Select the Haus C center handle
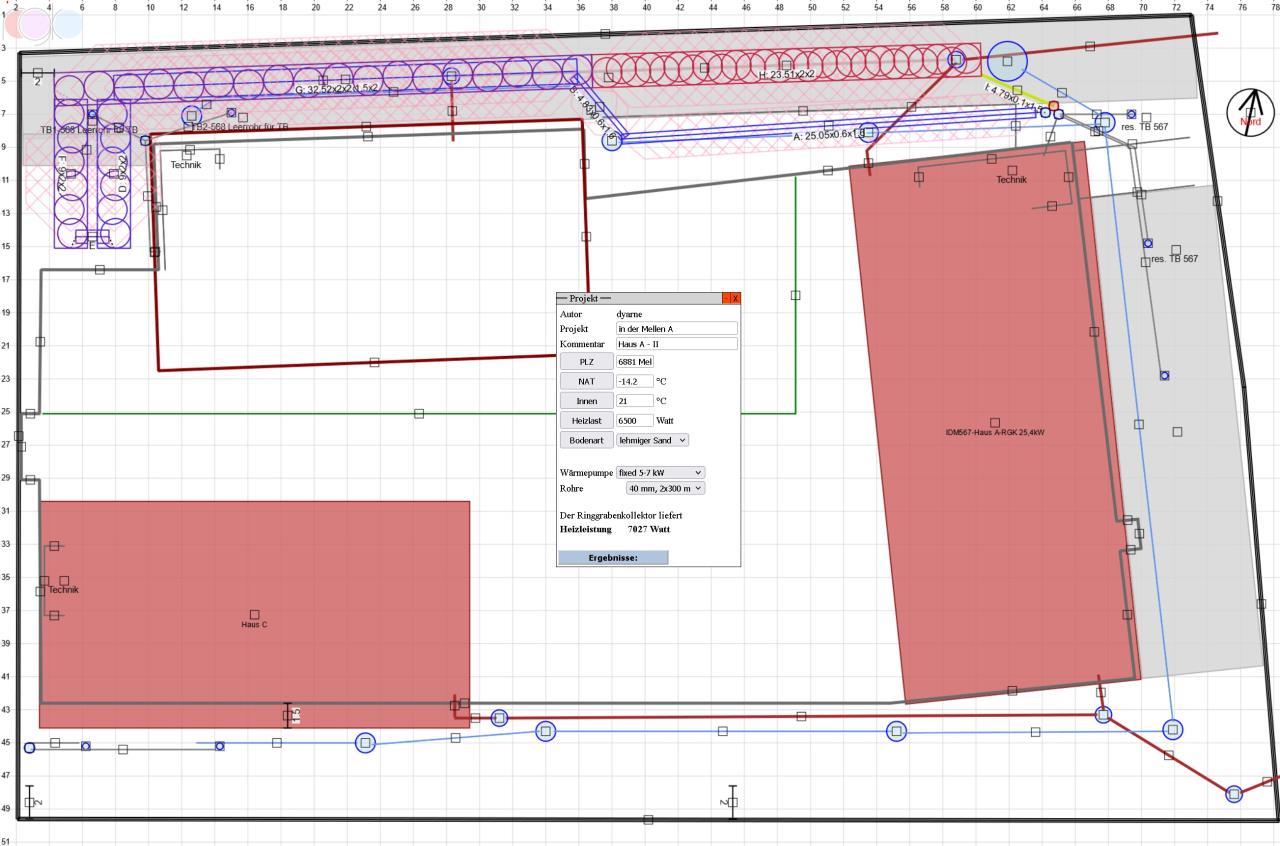 (x=254, y=614)
